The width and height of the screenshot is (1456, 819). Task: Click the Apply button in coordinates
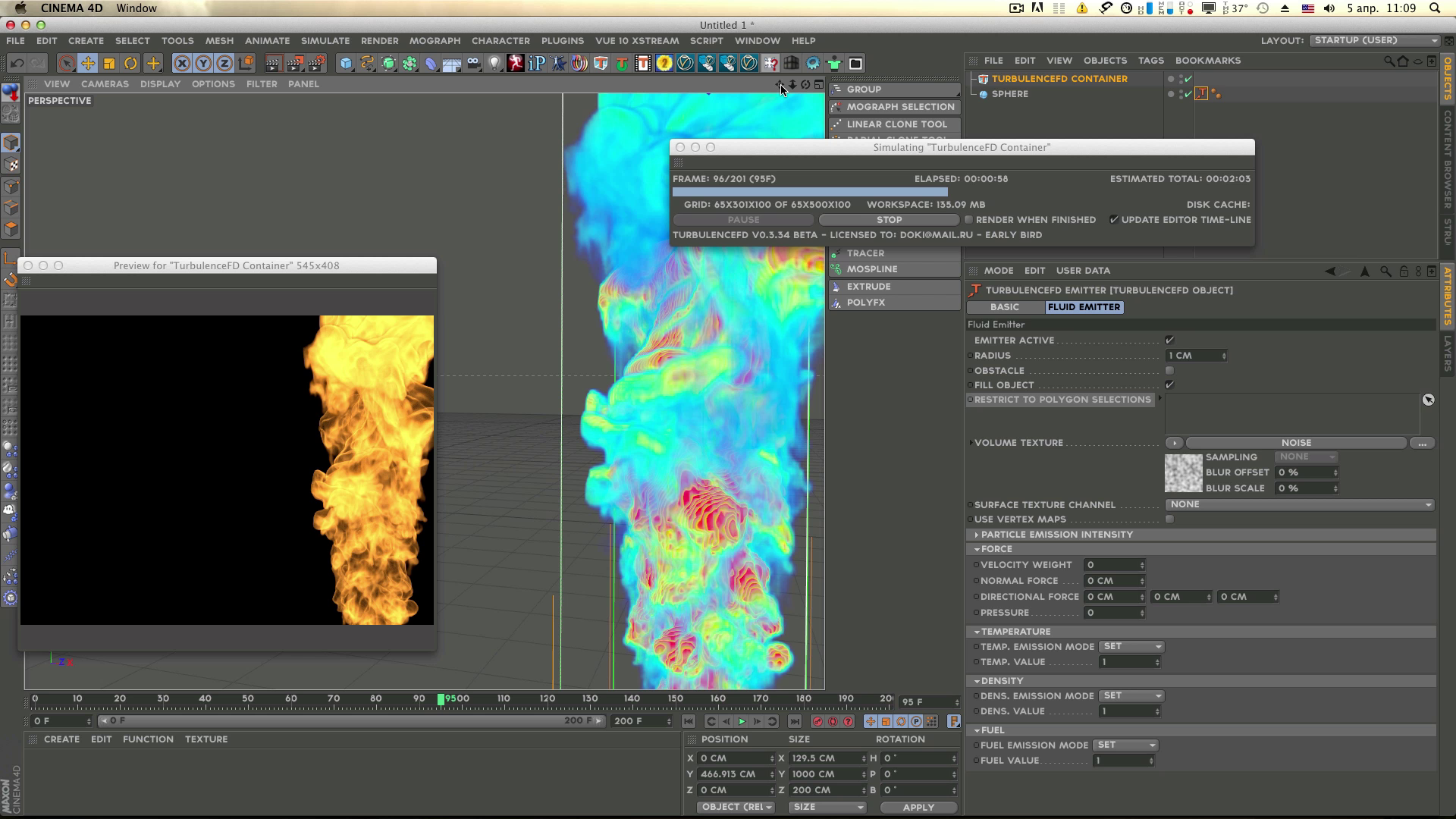point(918,808)
